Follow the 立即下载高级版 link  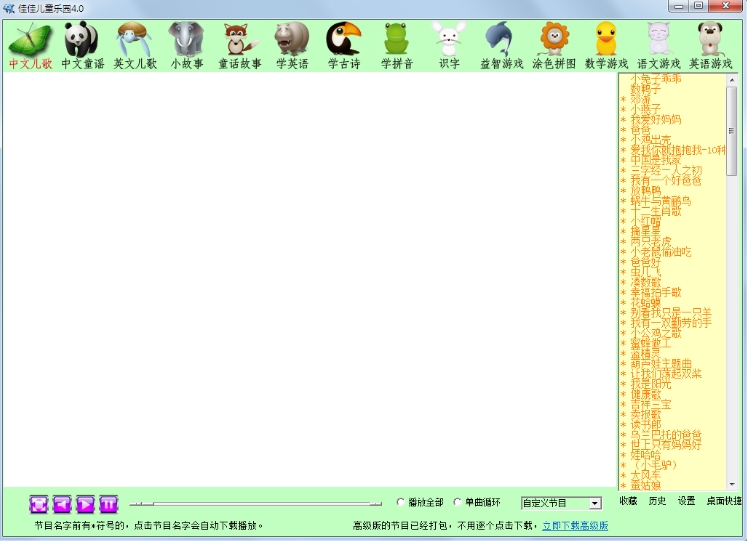coord(575,526)
